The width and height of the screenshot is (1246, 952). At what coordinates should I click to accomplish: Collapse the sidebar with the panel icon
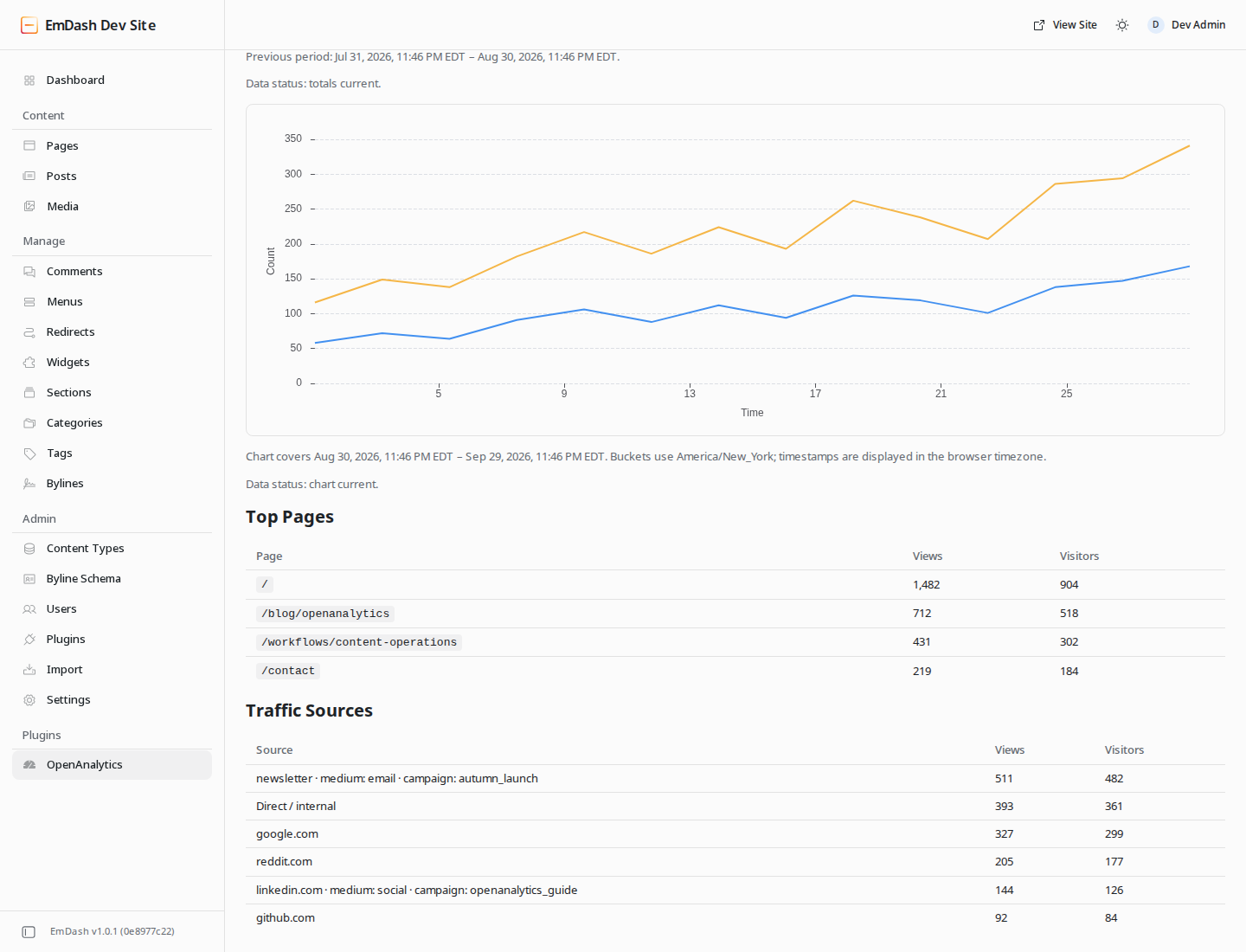[x=29, y=932]
